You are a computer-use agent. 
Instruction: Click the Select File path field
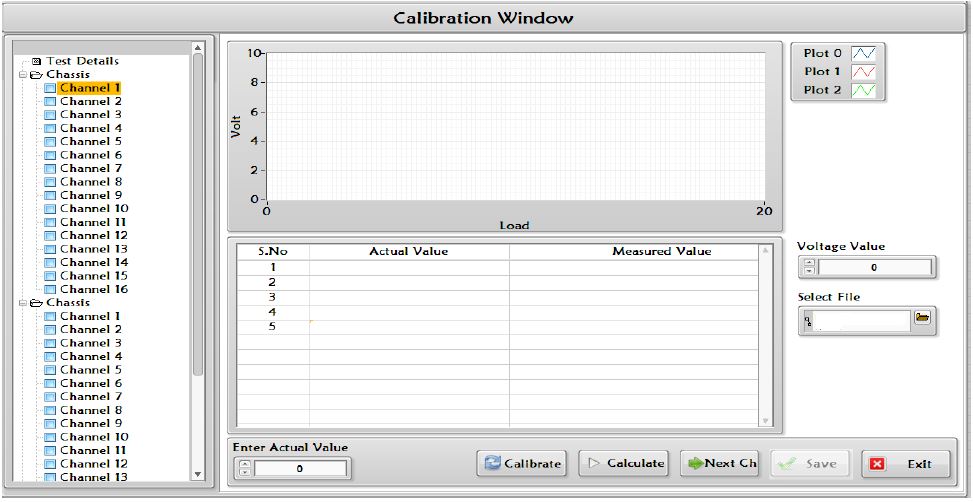[858, 320]
